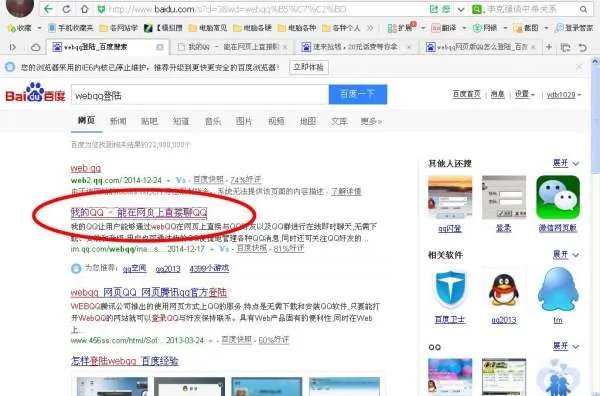This screenshot has width=600, height=396.
Task: Go back with the browser back arrow
Action: pos(48,9)
